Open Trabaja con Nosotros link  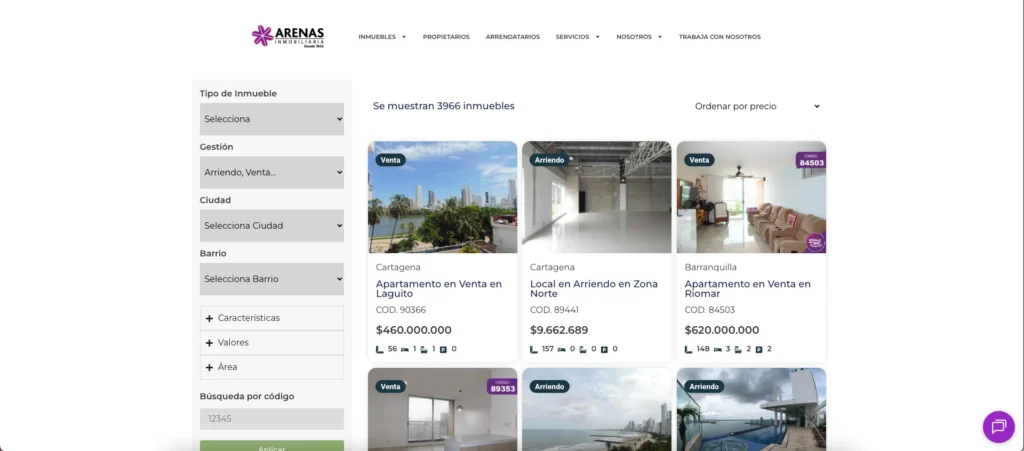(719, 37)
